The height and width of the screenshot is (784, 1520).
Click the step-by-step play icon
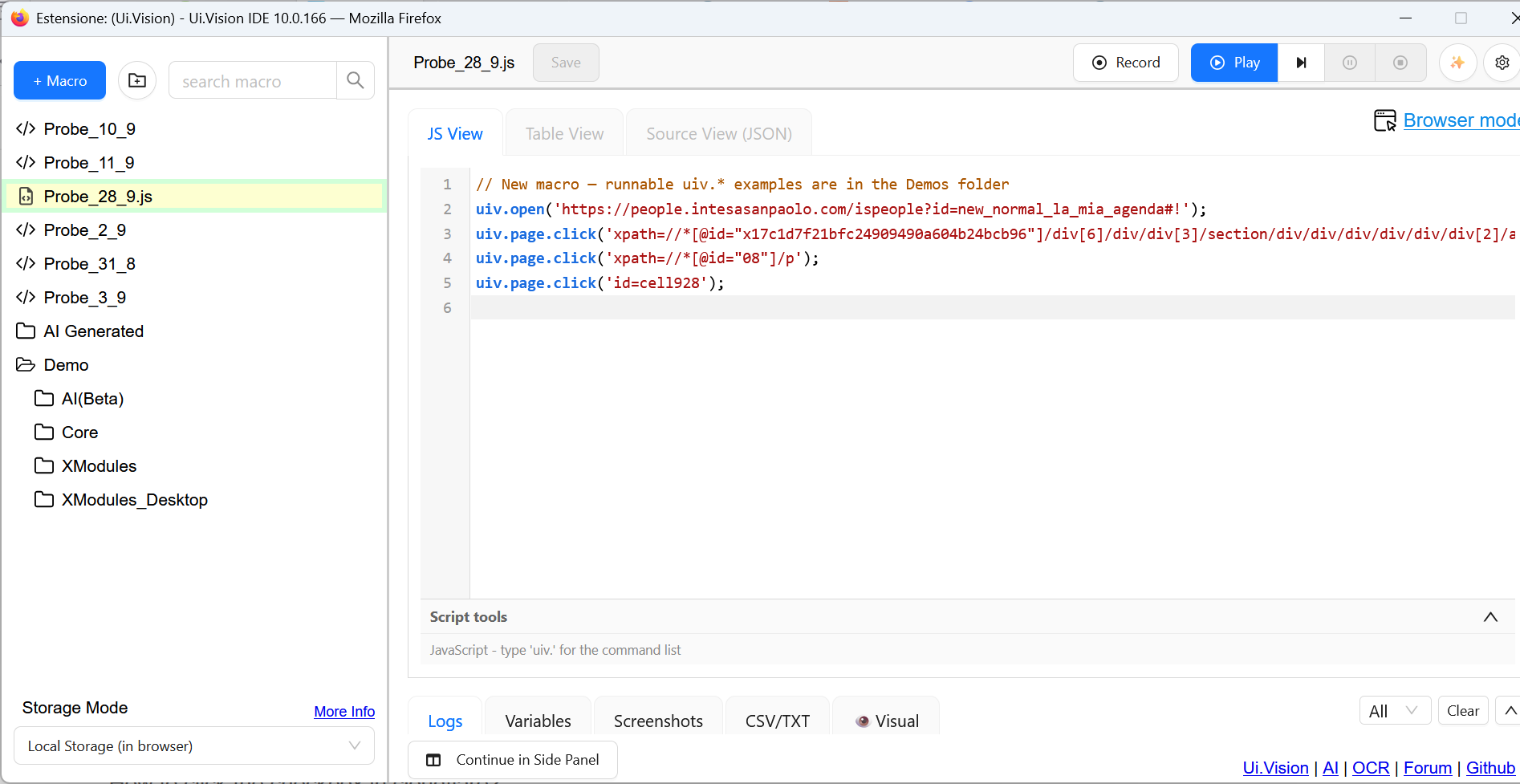pyautogui.click(x=1301, y=63)
